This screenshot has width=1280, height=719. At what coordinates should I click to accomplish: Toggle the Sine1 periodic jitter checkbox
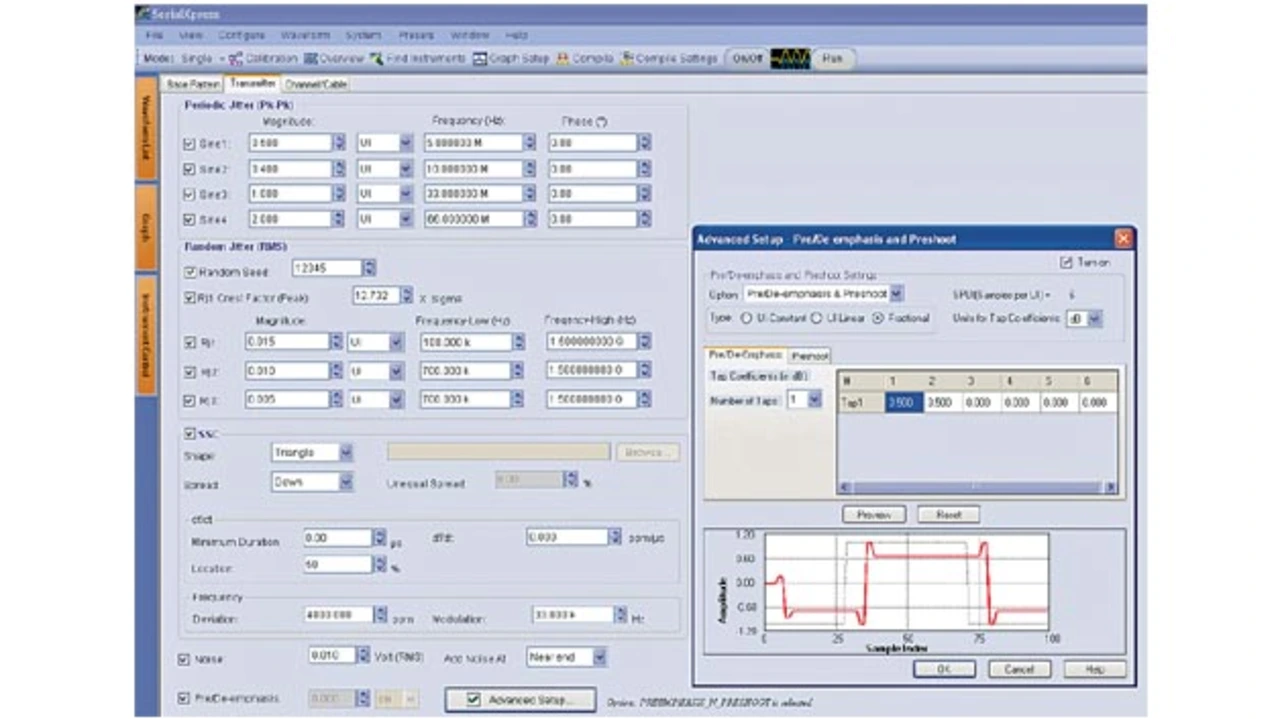pyautogui.click(x=190, y=144)
